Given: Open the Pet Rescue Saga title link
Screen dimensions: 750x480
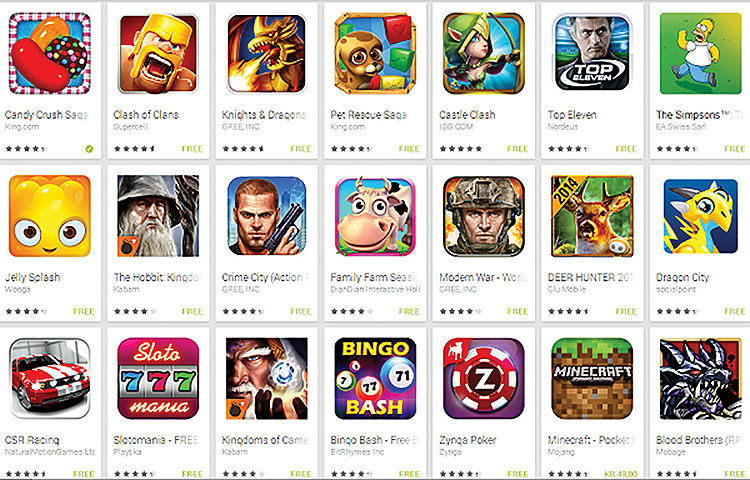Looking at the screenshot, I should 368,115.
